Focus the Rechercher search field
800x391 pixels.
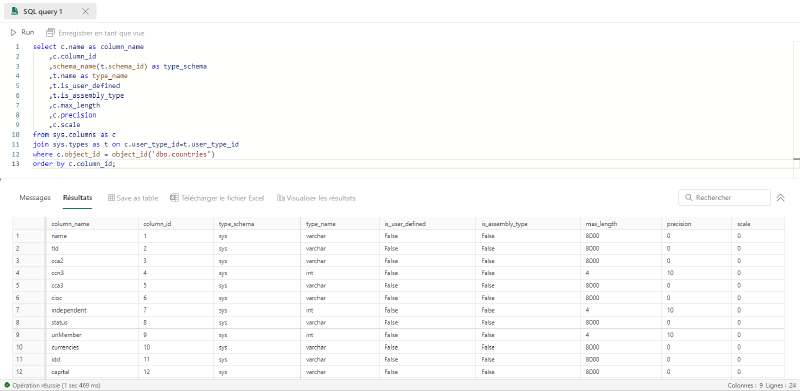point(724,198)
